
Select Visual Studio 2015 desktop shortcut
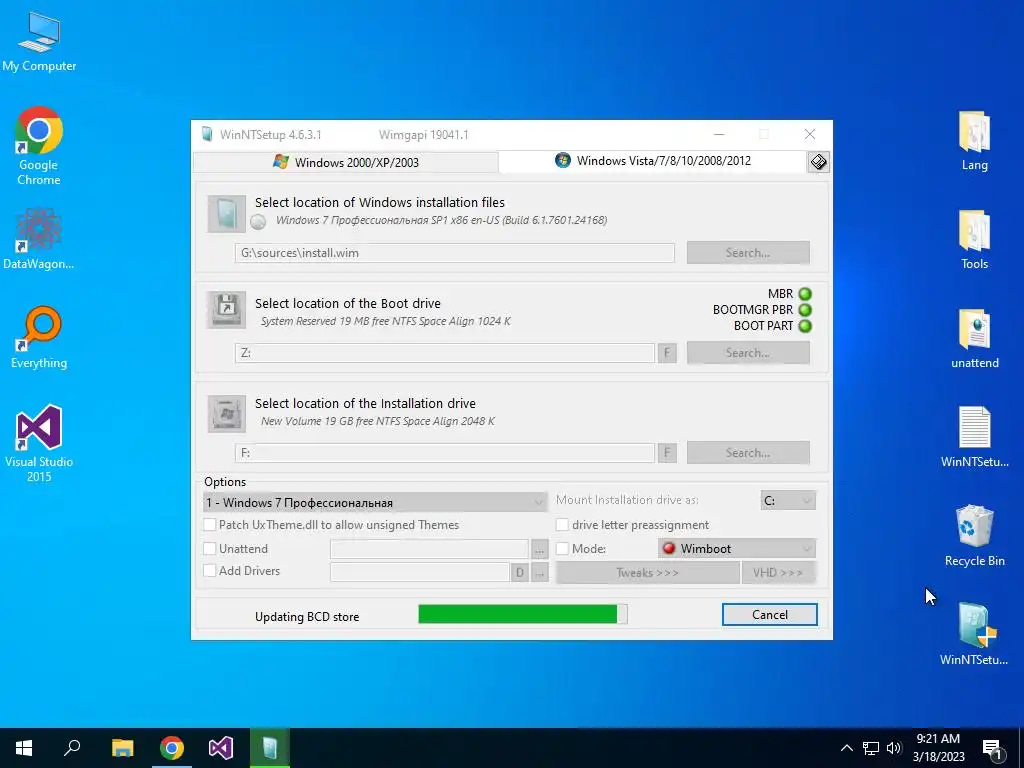pos(39,443)
